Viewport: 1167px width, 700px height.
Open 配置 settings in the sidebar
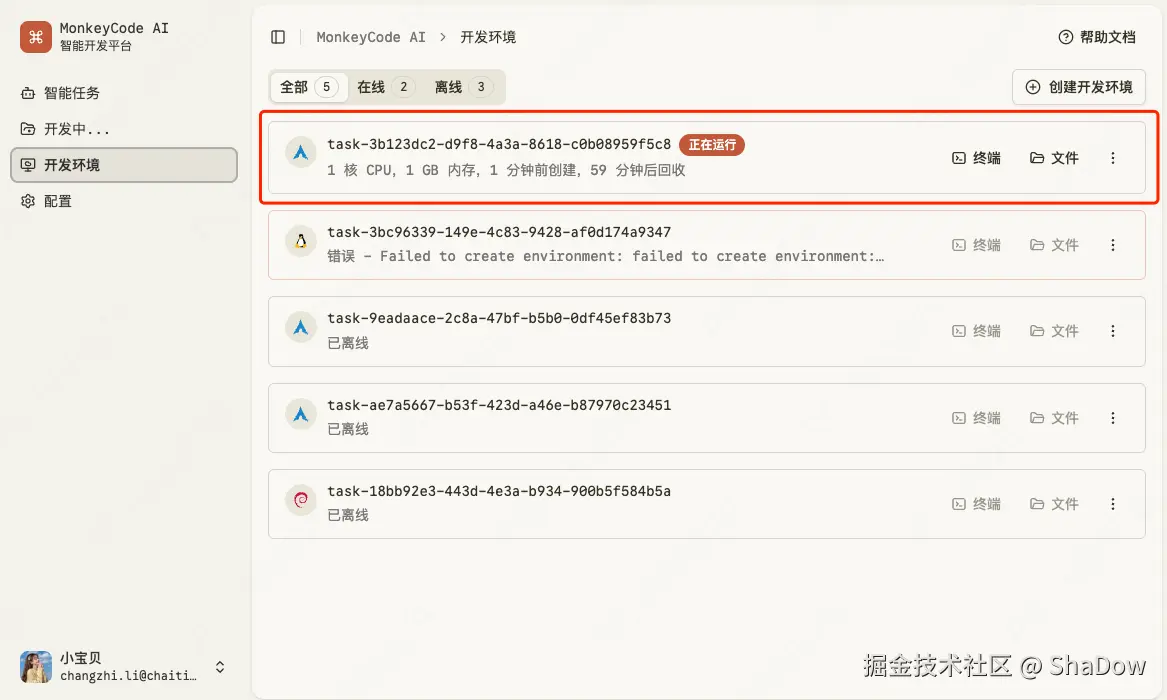[124, 201]
